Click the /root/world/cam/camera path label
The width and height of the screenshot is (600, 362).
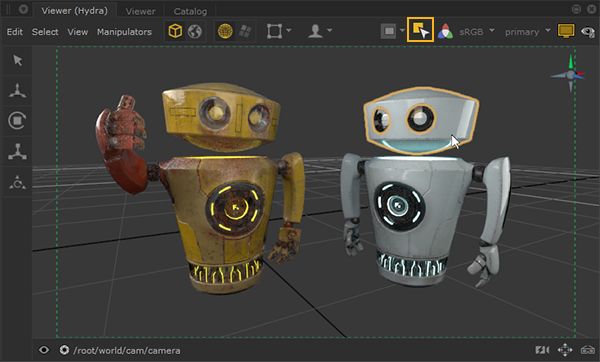[127, 351]
